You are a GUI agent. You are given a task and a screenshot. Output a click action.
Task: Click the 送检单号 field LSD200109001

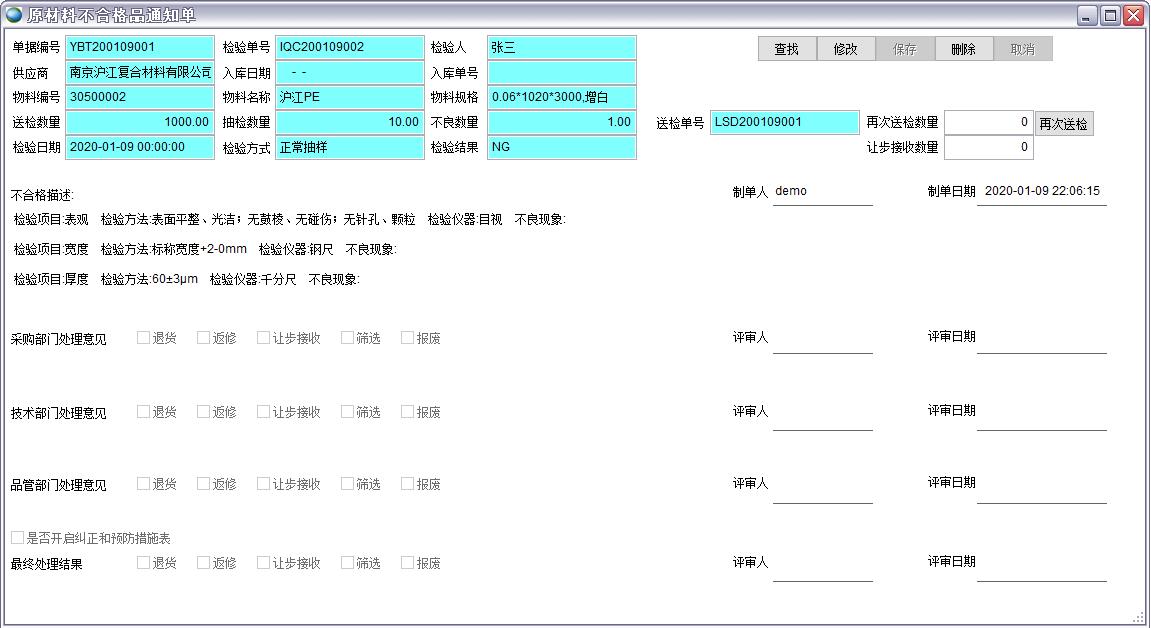784,122
